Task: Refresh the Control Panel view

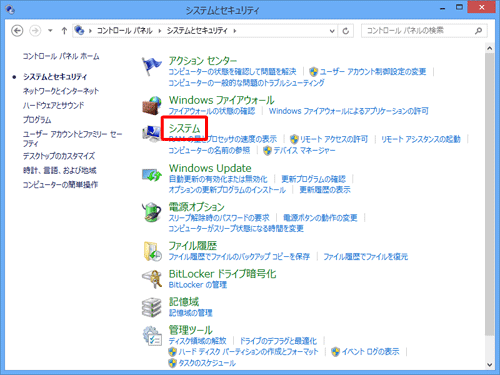Action: (346, 31)
